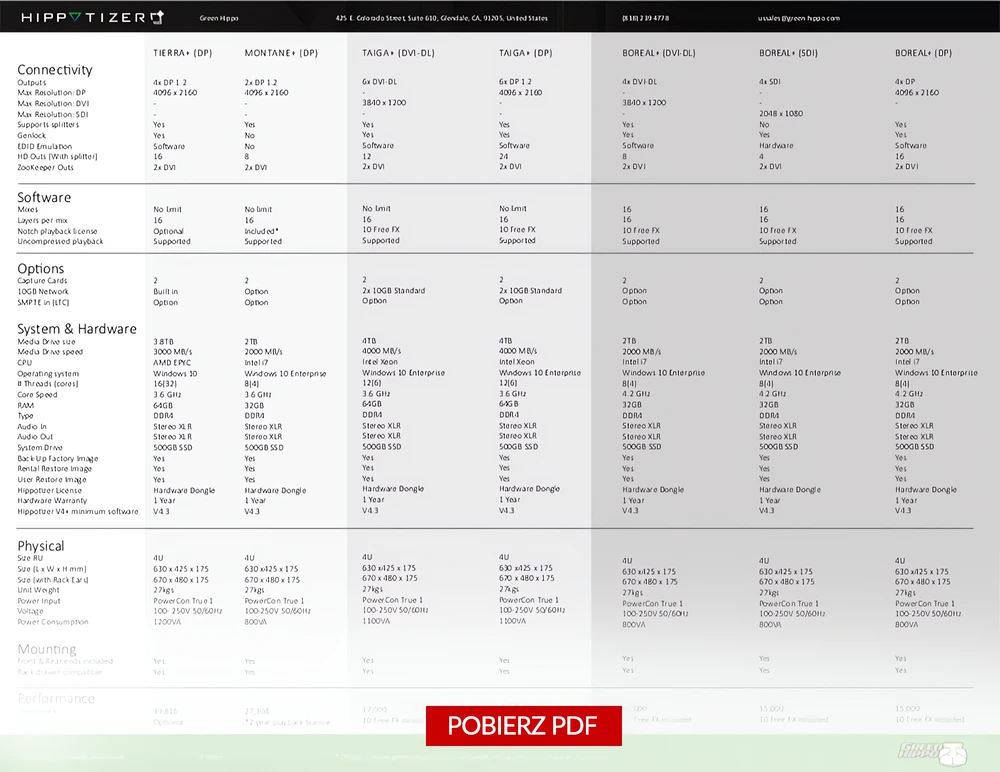Select the MONTANE+ (DP) column header
The width and height of the screenshot is (1000, 772).
click(281, 53)
